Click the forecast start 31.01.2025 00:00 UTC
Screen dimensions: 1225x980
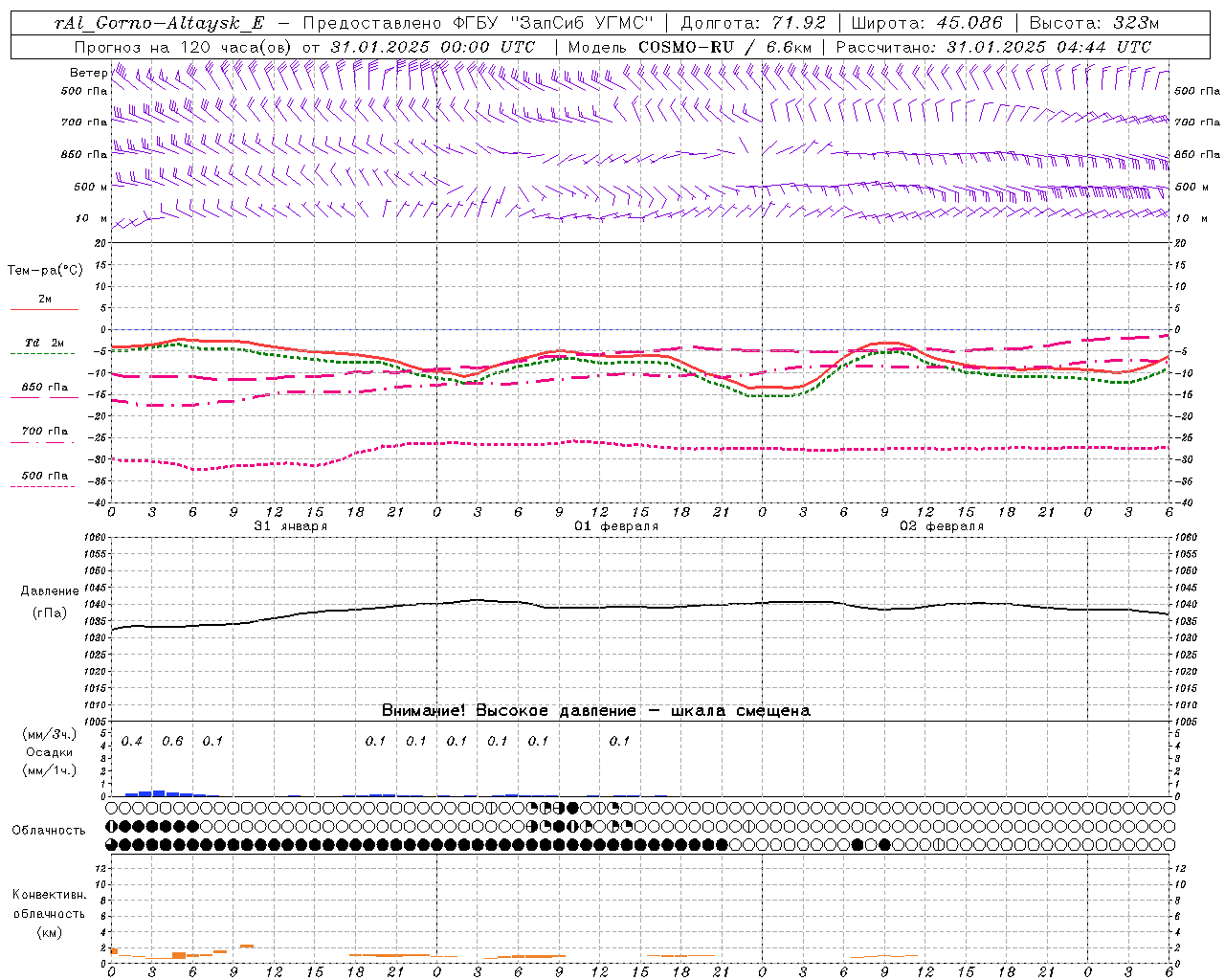coord(433,47)
